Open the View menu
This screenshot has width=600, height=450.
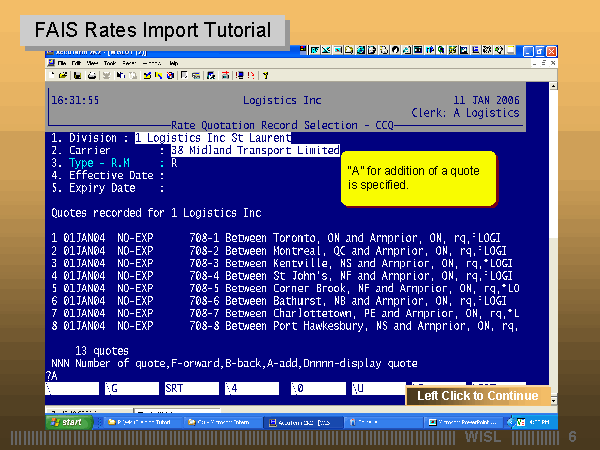[x=92, y=63]
